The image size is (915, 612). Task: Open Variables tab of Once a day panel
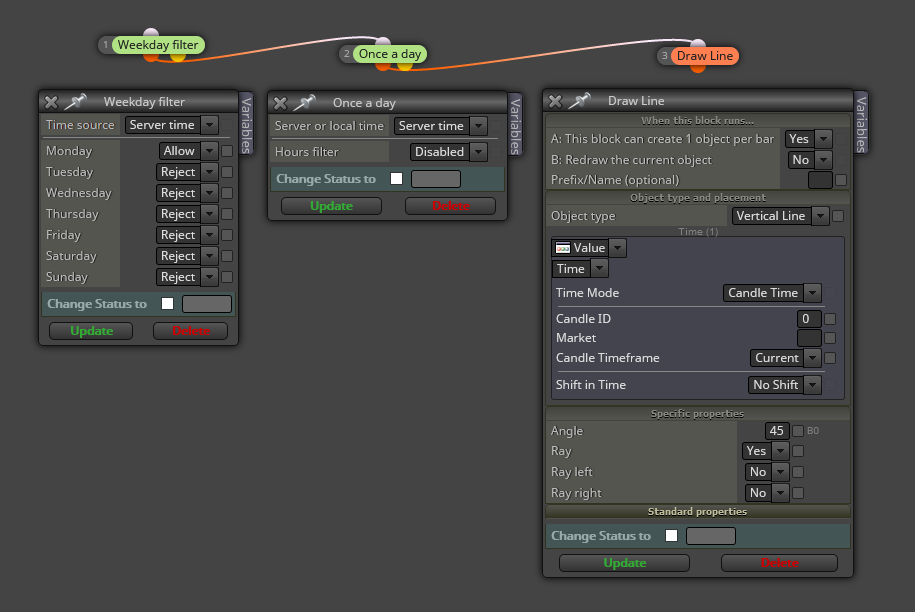click(x=515, y=125)
